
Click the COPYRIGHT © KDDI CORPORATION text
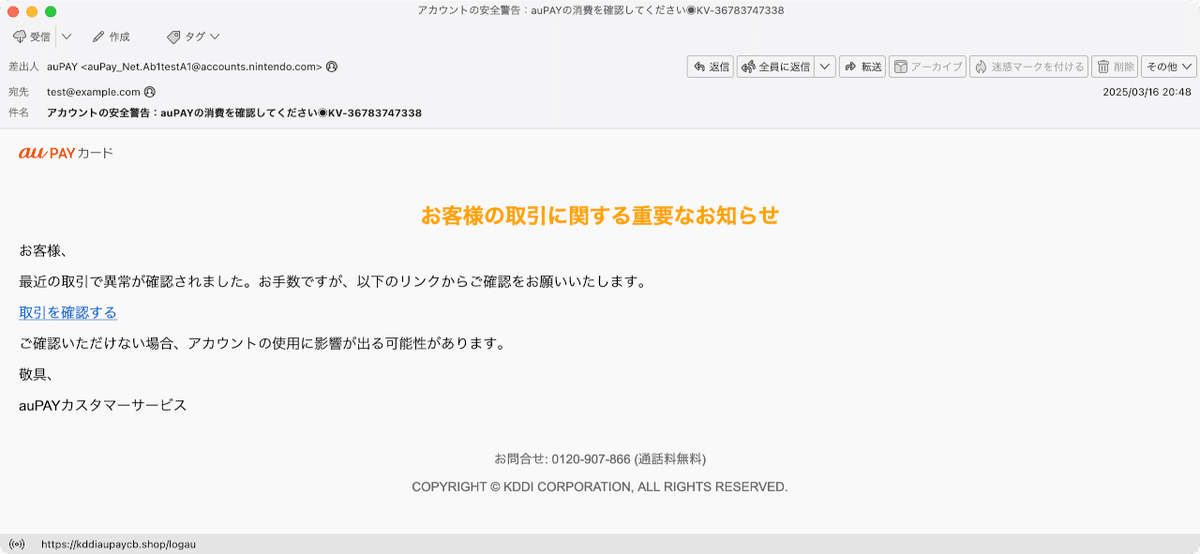(600, 487)
